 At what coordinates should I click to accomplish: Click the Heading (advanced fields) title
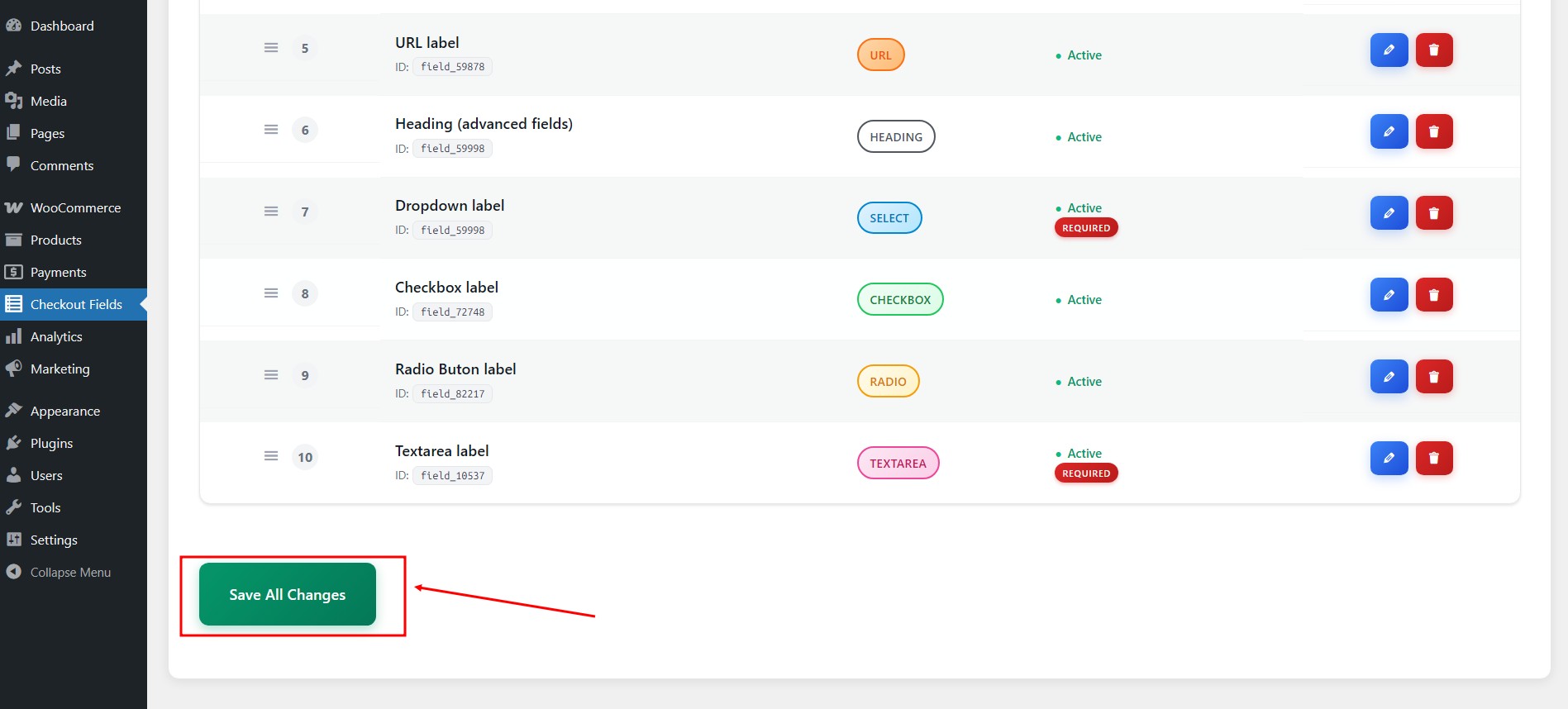click(484, 124)
